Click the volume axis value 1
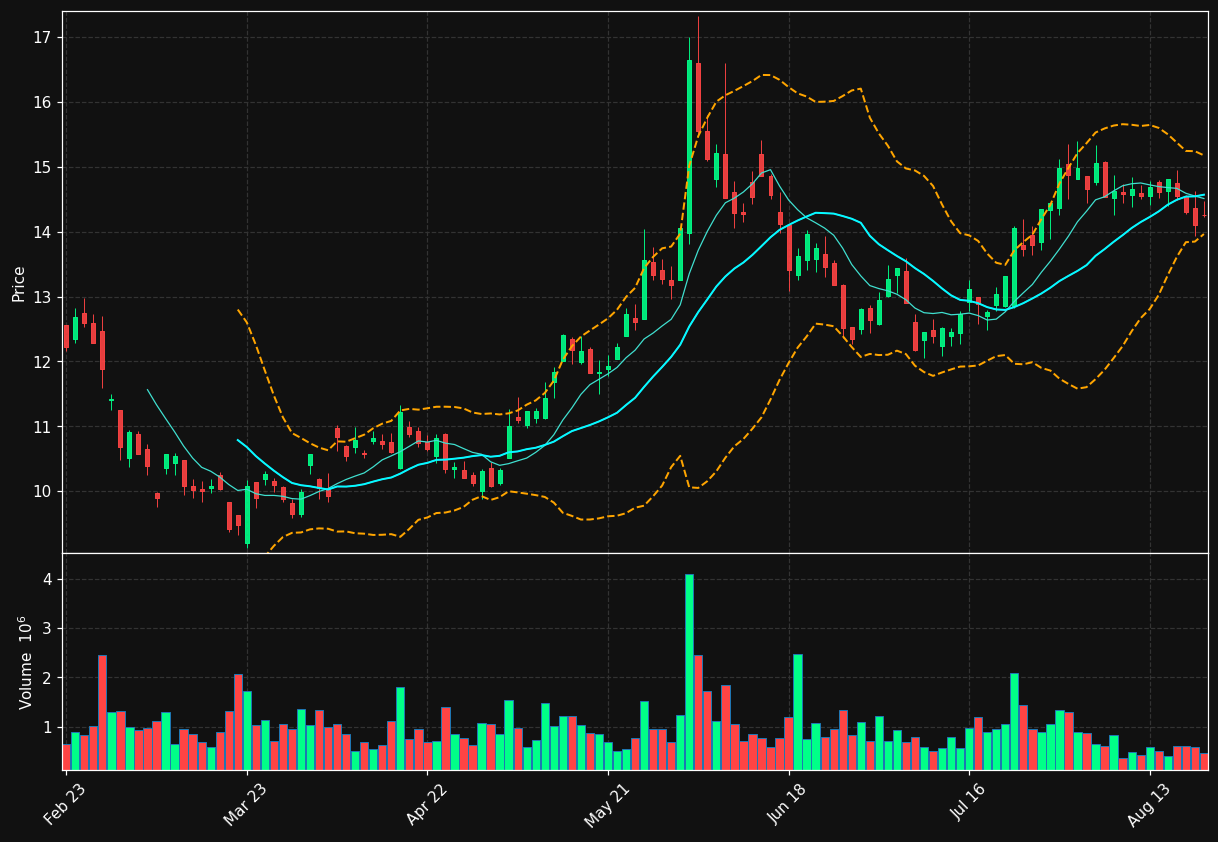The height and width of the screenshot is (842, 1218). tap(47, 727)
